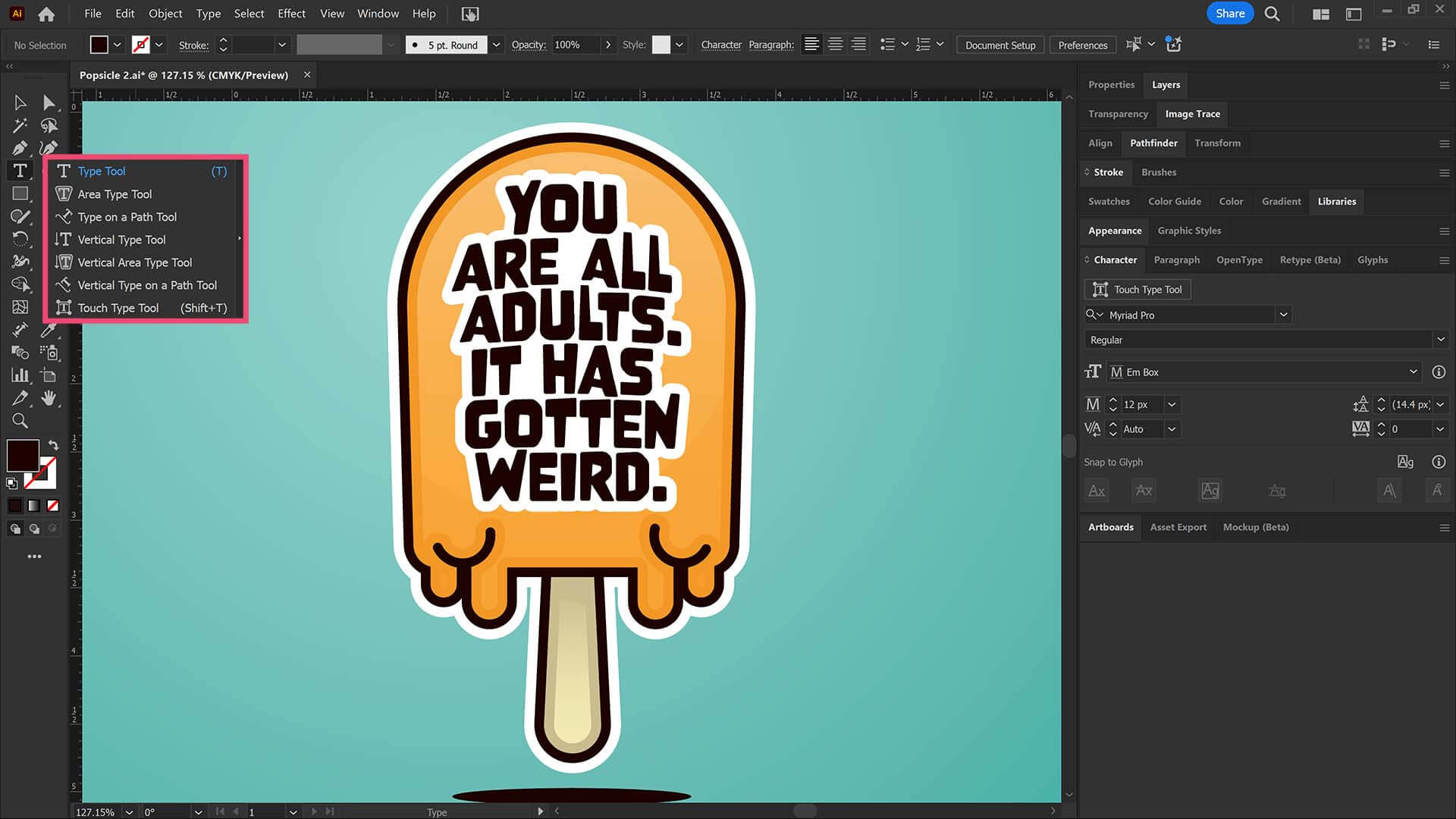This screenshot has width=1456, height=819.
Task: Select the Zoom tool magnifier
Action: click(20, 421)
